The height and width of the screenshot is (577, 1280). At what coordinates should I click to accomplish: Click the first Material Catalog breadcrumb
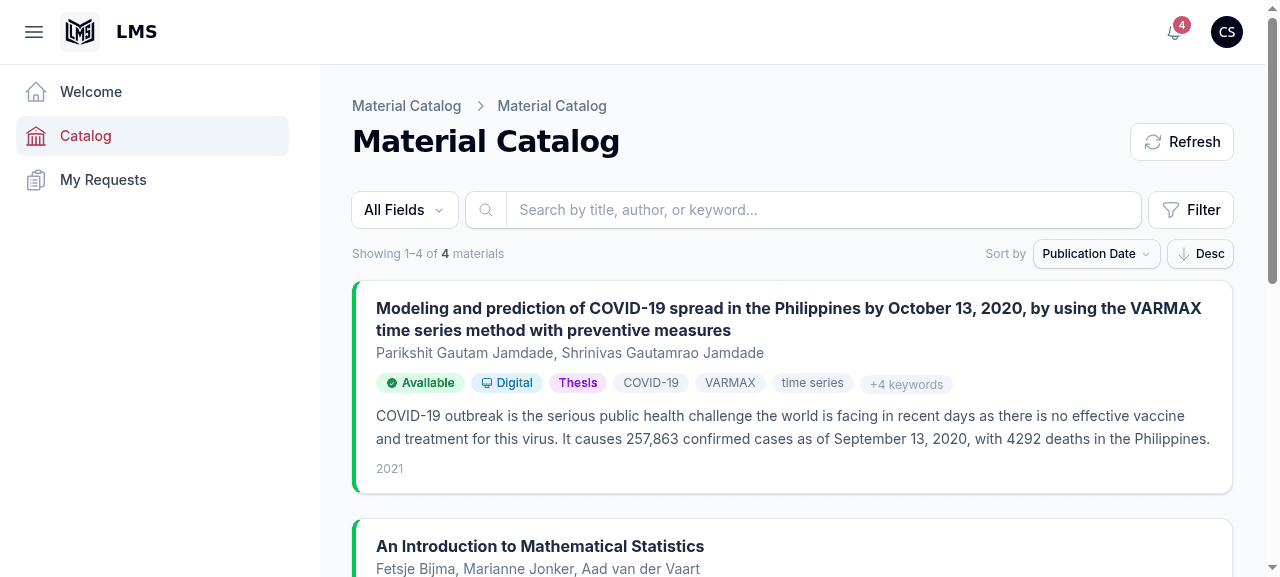tap(407, 106)
